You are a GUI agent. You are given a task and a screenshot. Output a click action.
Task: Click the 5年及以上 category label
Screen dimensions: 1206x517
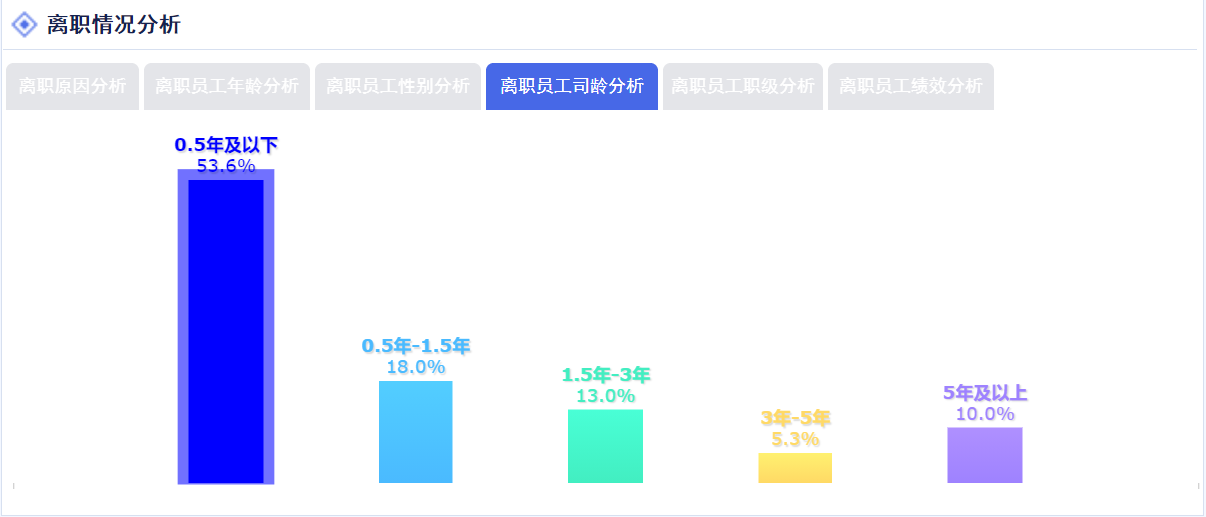coord(985,393)
